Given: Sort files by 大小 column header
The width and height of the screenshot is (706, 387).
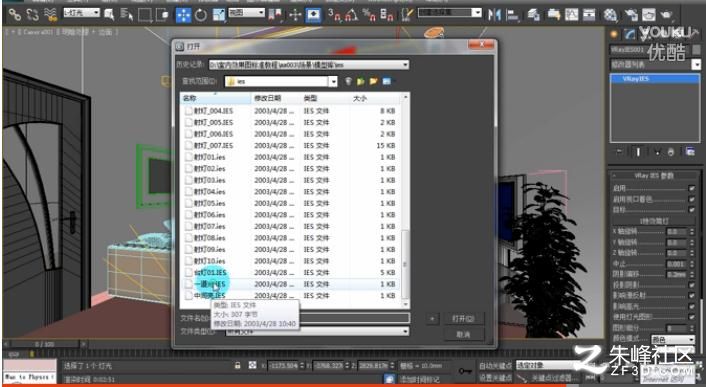Looking at the screenshot, I should [375, 98].
